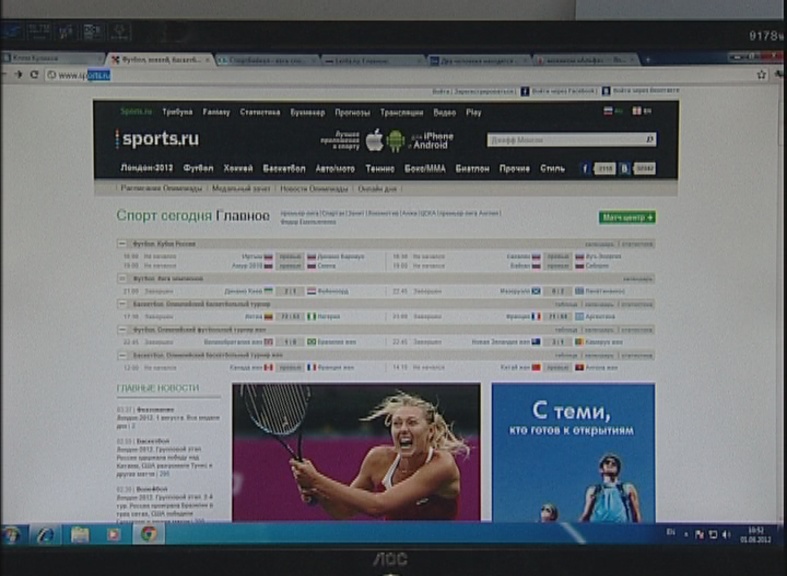Collapse Футбол. Олимпийский футбольный турнир жен section
Viewport: 787px width, 576px height.
(x=122, y=330)
